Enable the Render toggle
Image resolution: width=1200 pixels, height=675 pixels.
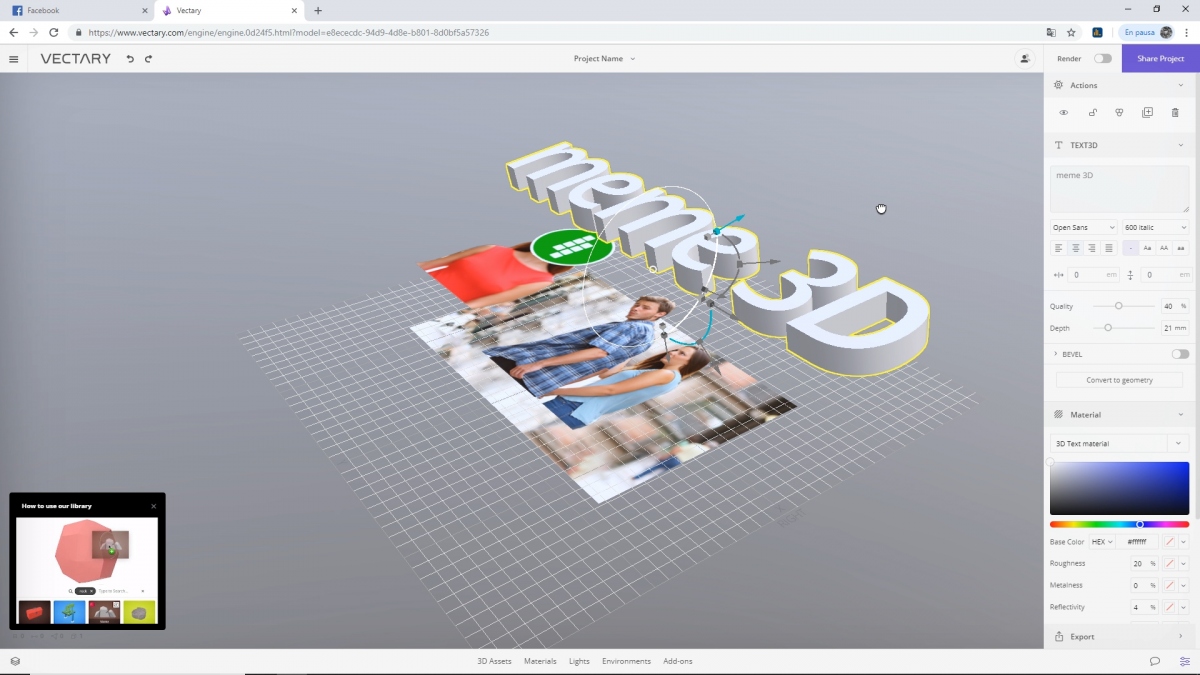[1103, 59]
